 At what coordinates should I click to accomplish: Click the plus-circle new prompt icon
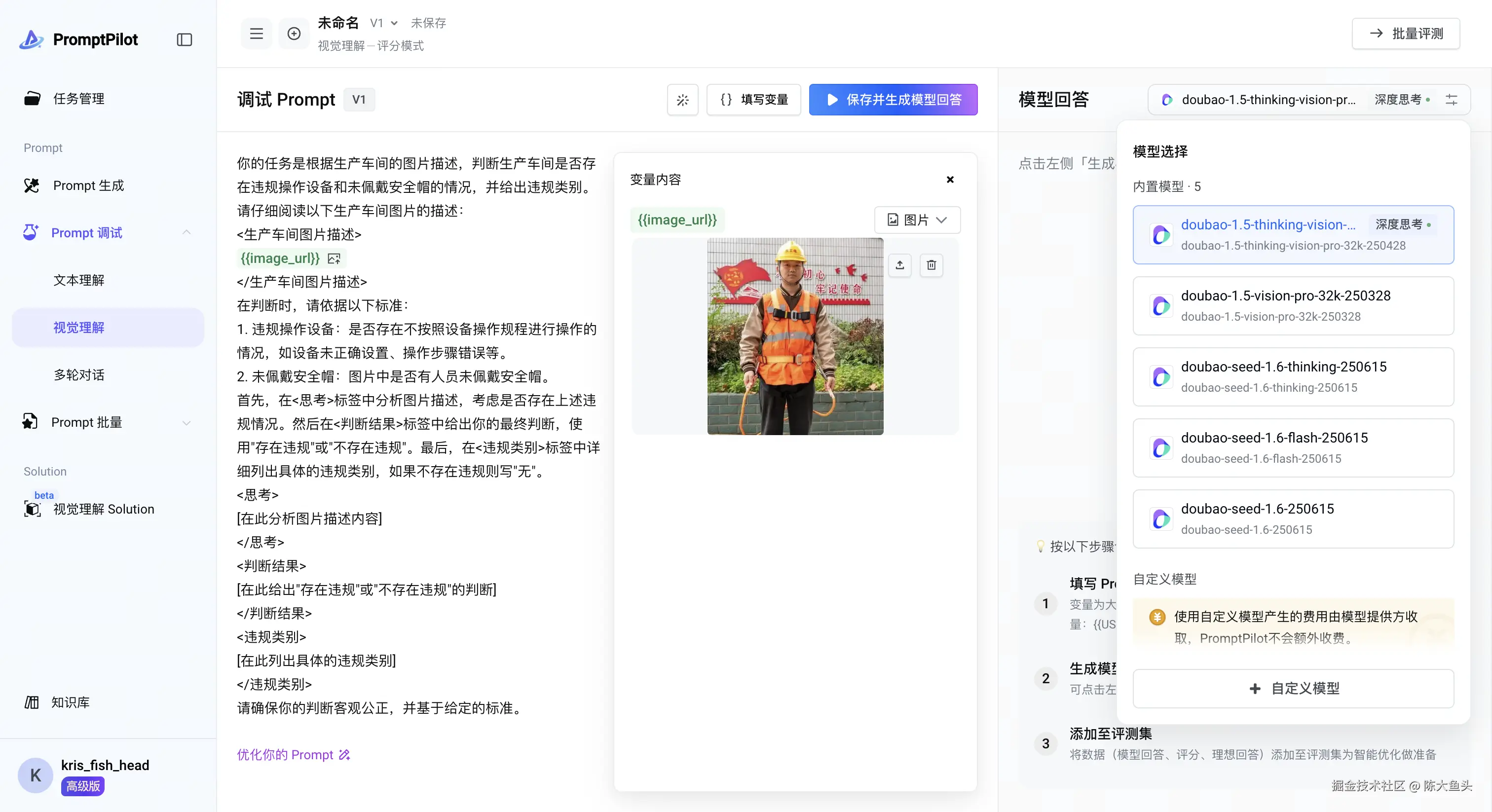coord(294,34)
